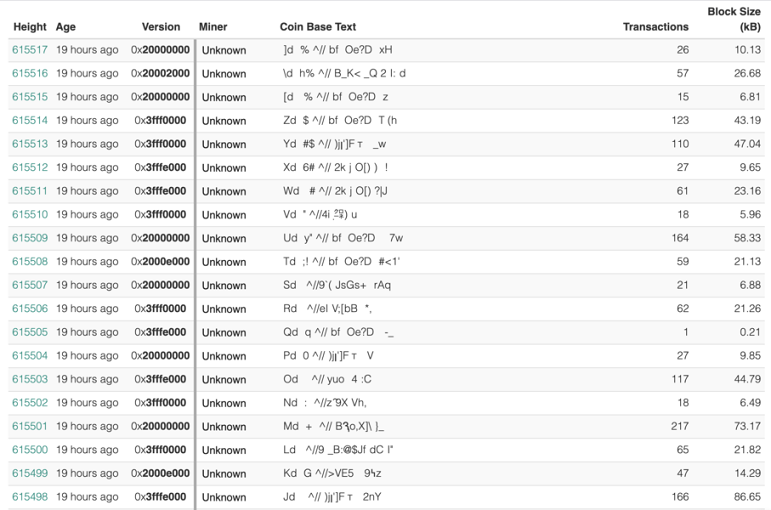Screen dimensions: 771x510
Task: Click the Coin Base Text column header
Action: pos(318,27)
